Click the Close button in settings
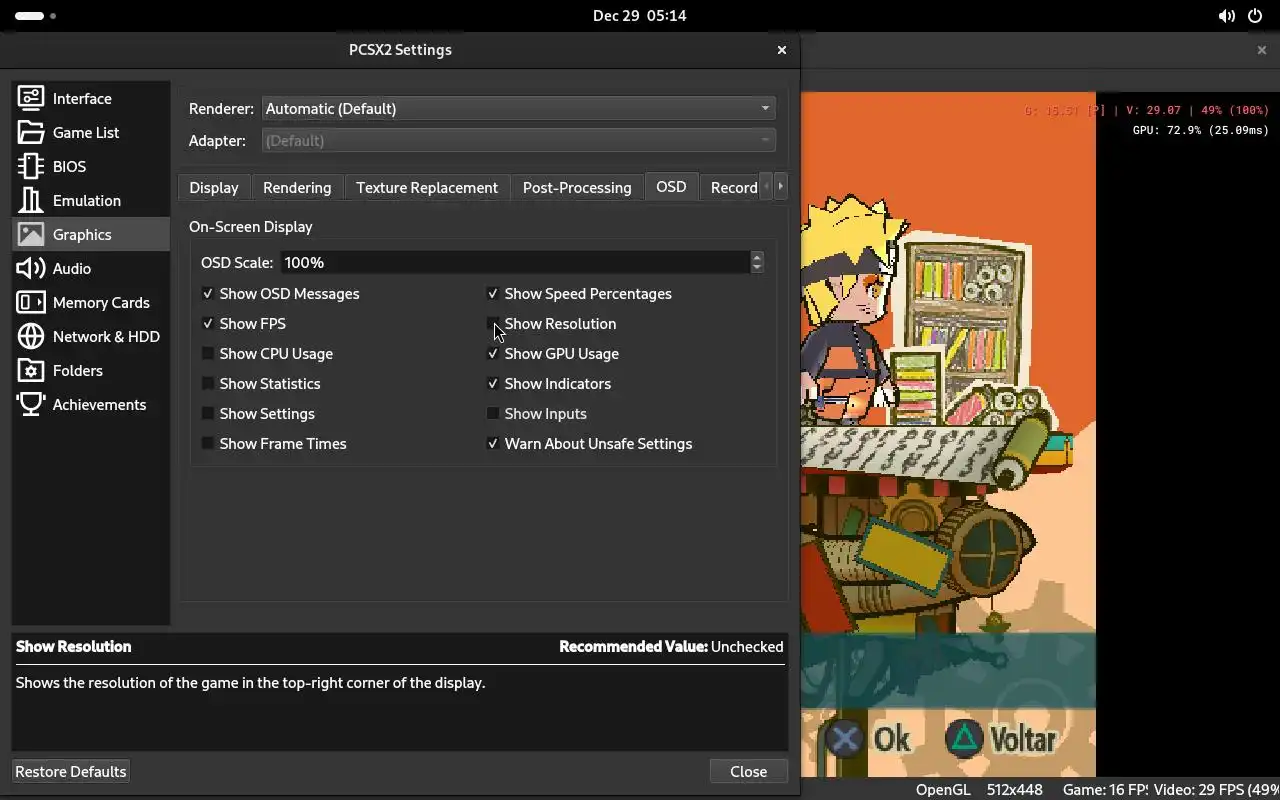 pos(748,771)
